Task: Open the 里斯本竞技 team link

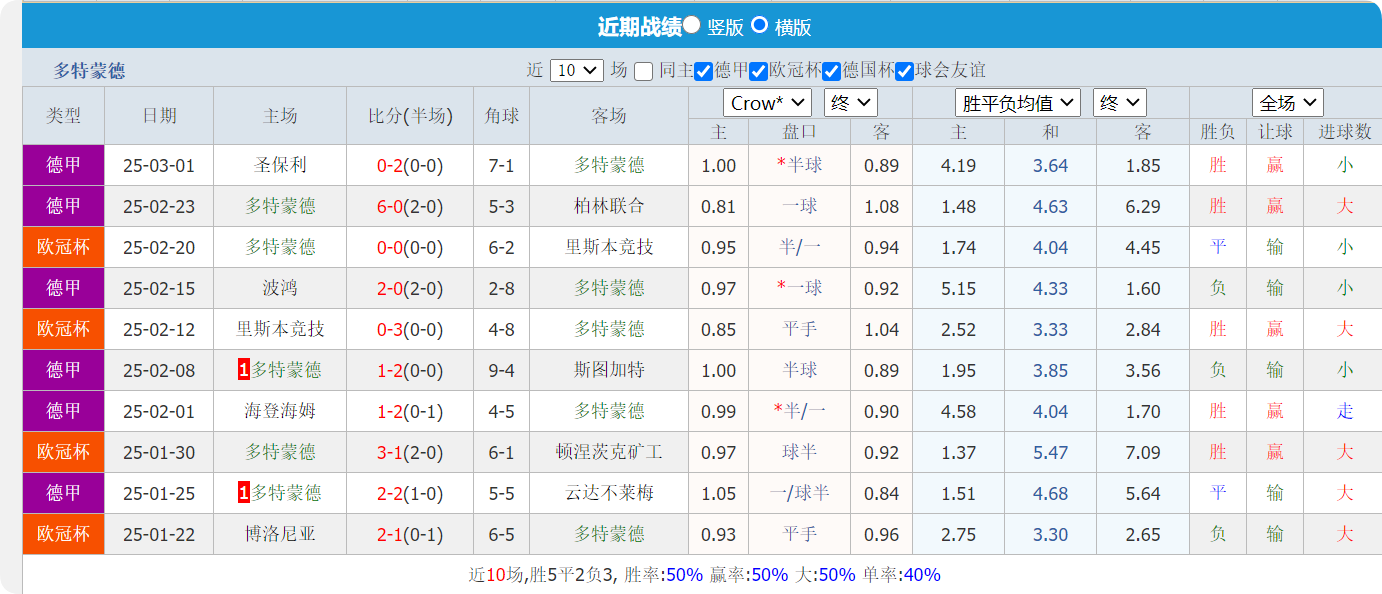Action: click(x=608, y=247)
